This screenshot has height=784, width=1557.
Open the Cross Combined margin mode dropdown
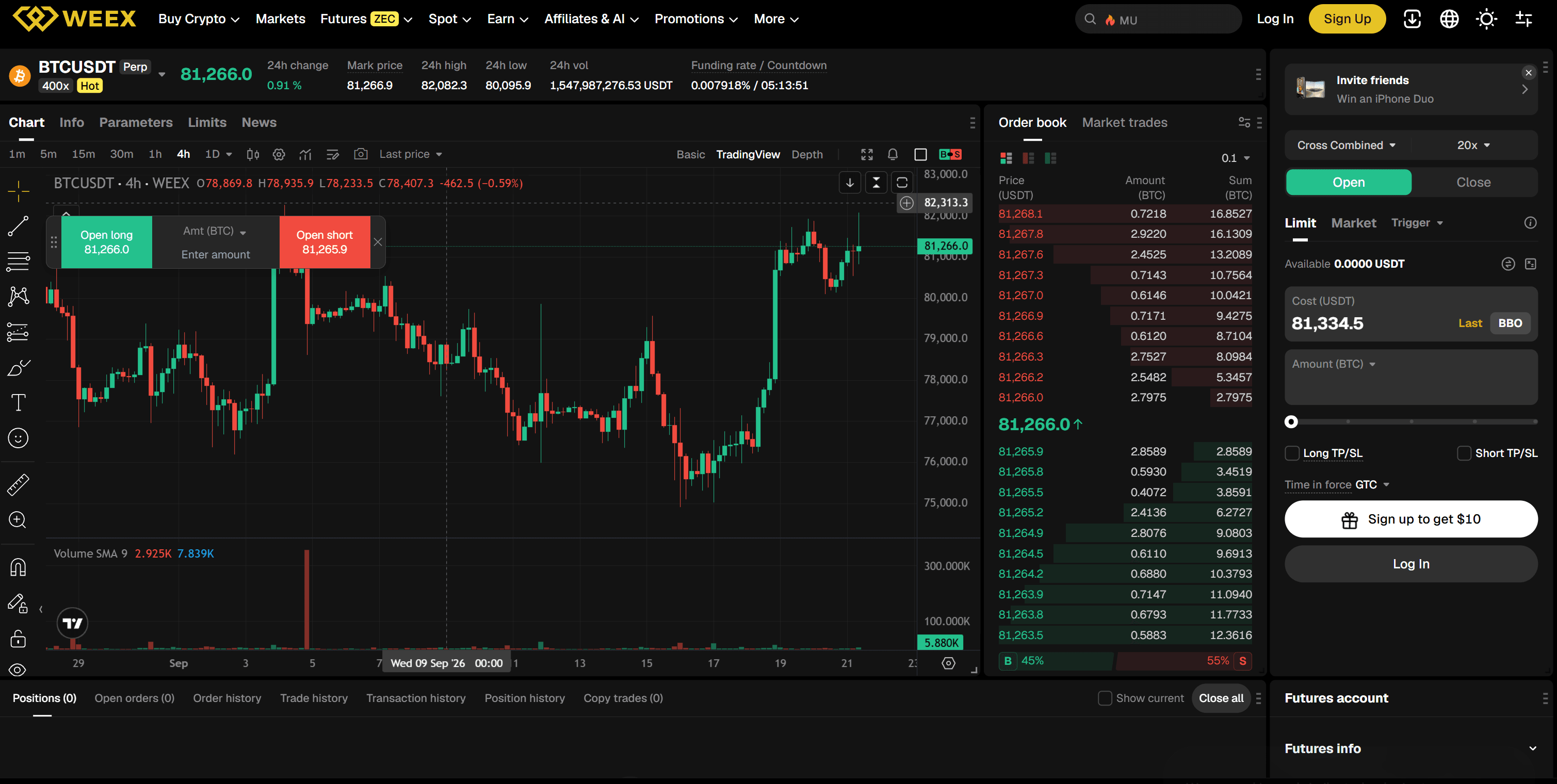(1346, 145)
